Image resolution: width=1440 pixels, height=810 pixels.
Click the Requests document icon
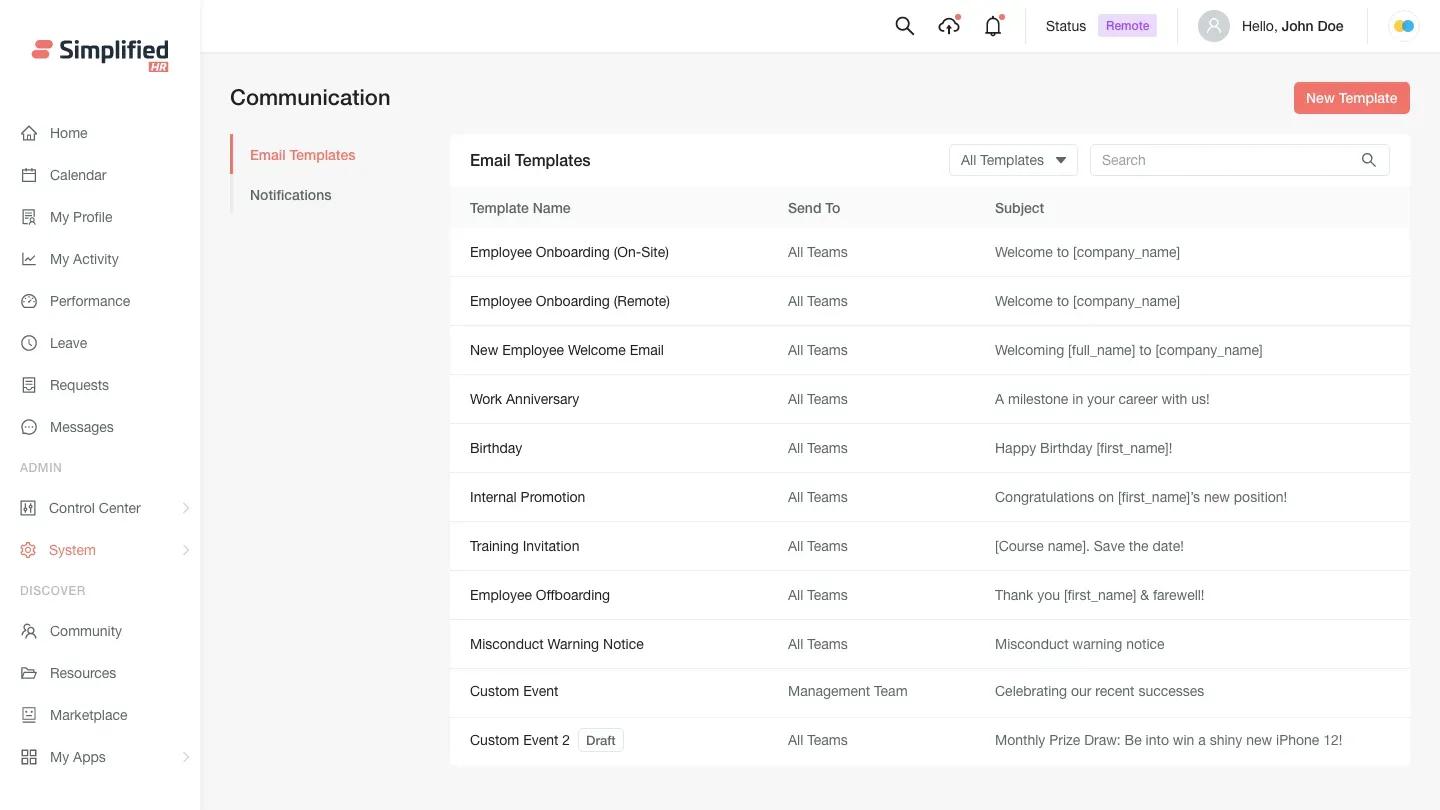29,385
